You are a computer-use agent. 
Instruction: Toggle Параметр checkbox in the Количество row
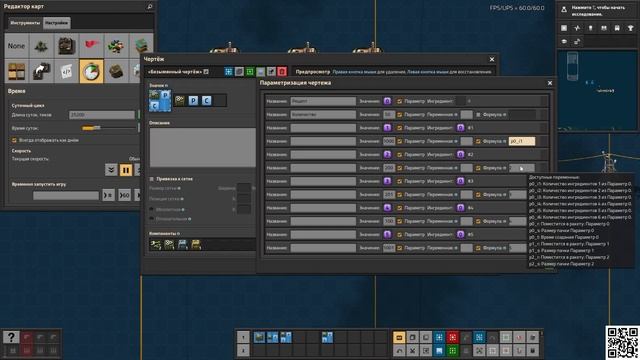[x=399, y=115]
